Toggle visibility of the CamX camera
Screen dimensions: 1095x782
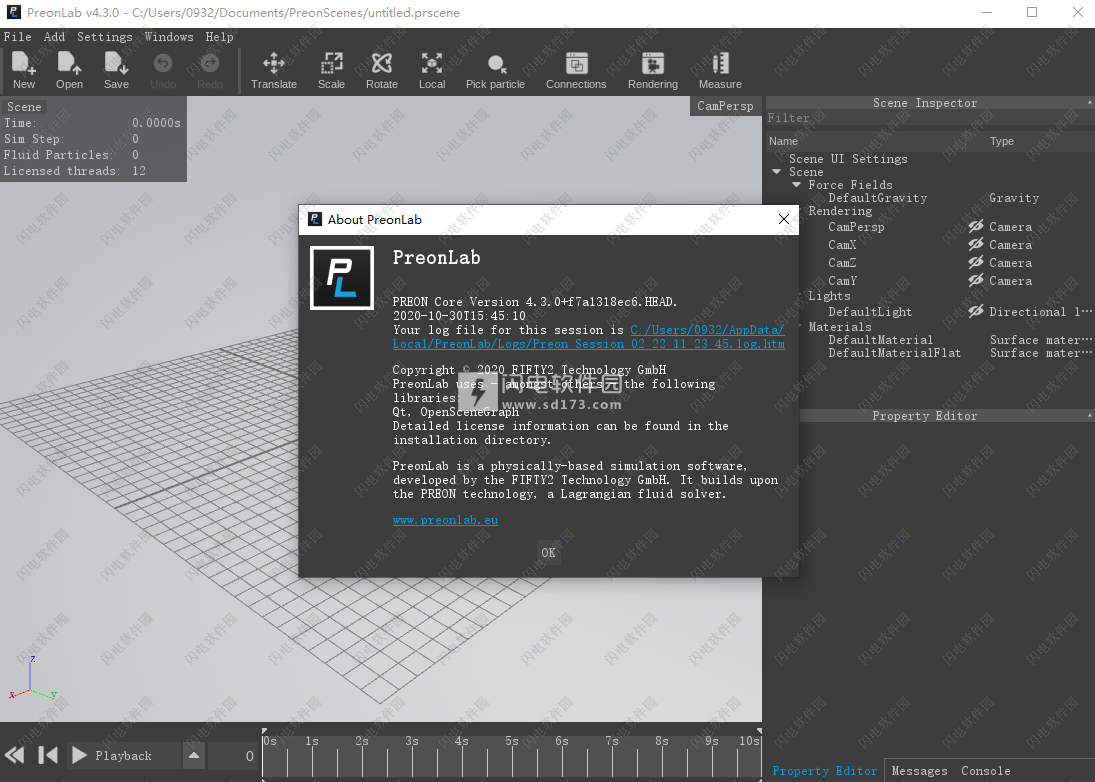tap(976, 244)
